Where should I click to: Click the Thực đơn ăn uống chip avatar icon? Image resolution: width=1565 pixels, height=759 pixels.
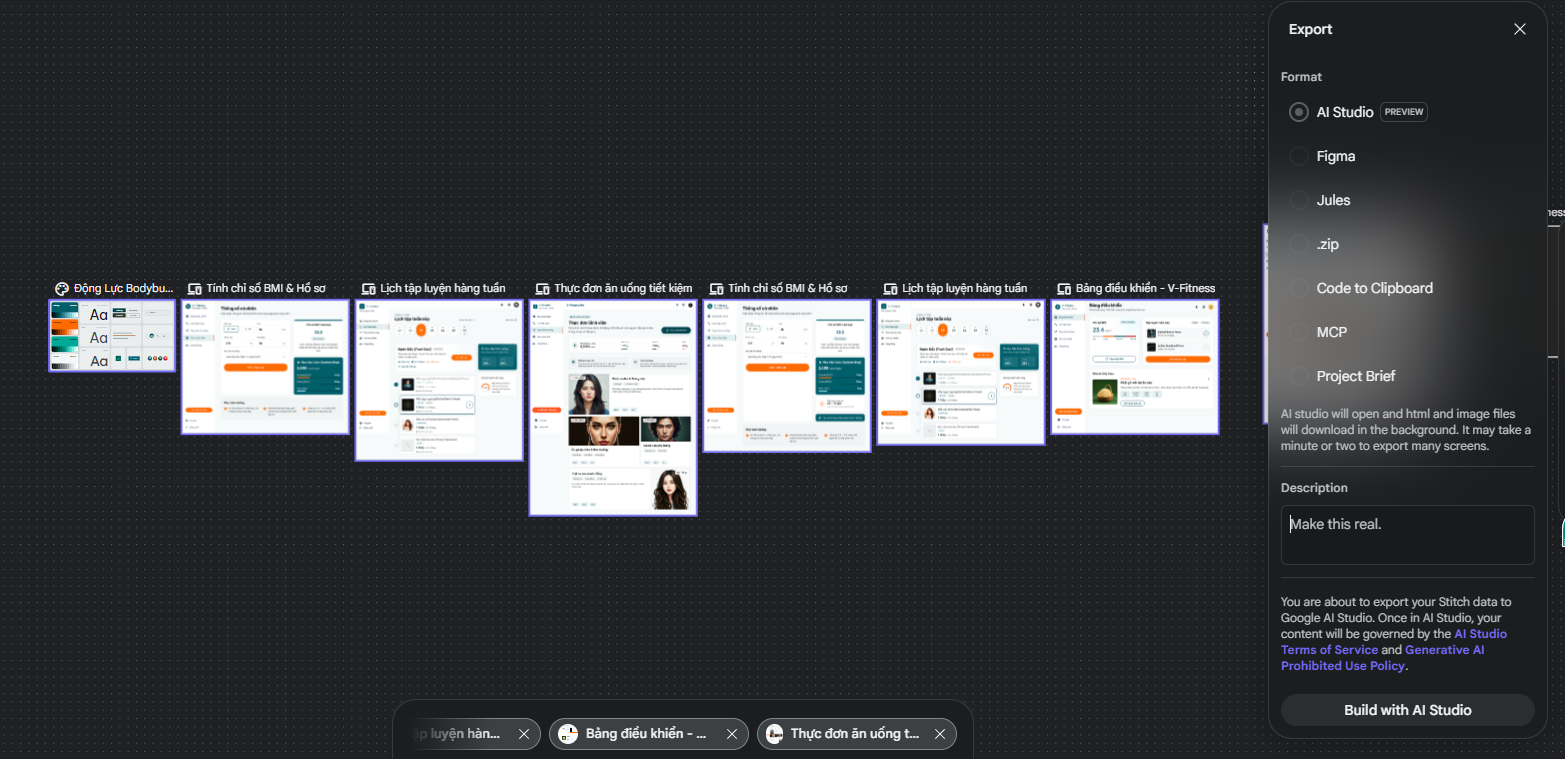(x=775, y=734)
